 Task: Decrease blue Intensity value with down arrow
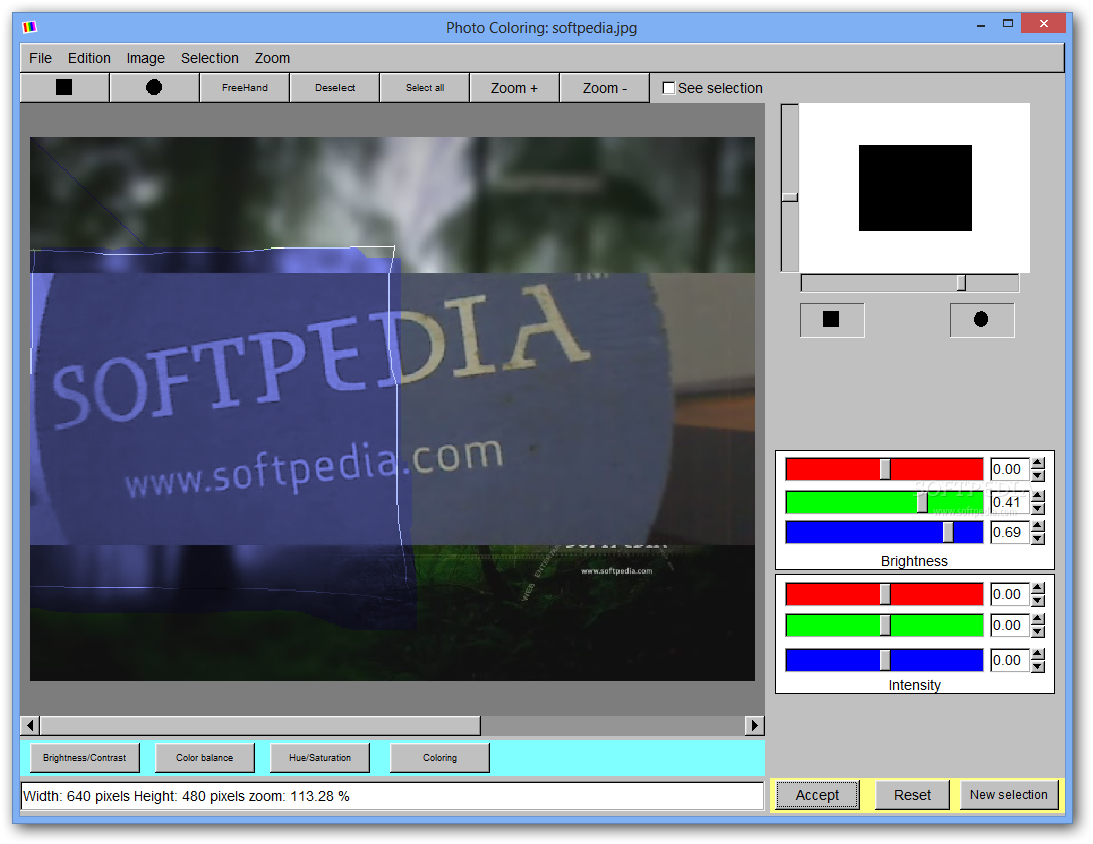click(1038, 666)
